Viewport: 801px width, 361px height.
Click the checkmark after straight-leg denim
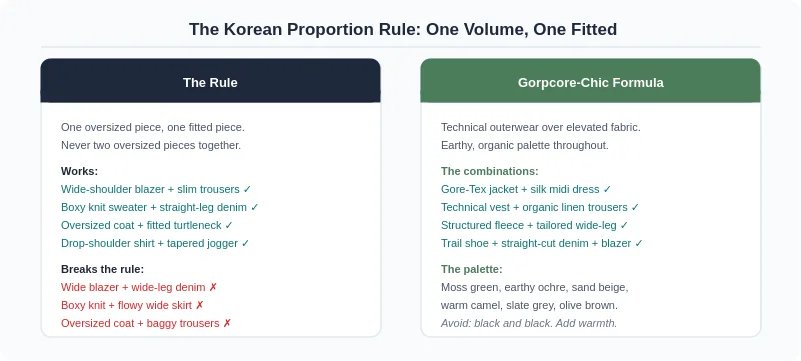(255, 207)
